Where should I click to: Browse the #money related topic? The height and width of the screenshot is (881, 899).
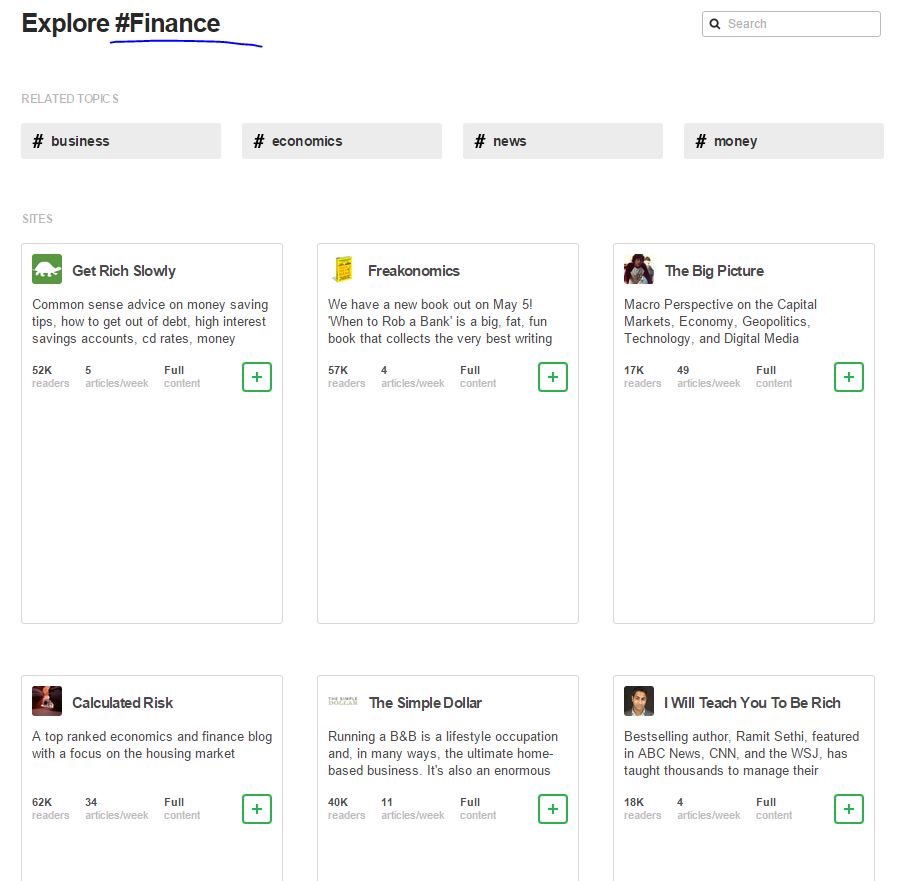pos(784,141)
